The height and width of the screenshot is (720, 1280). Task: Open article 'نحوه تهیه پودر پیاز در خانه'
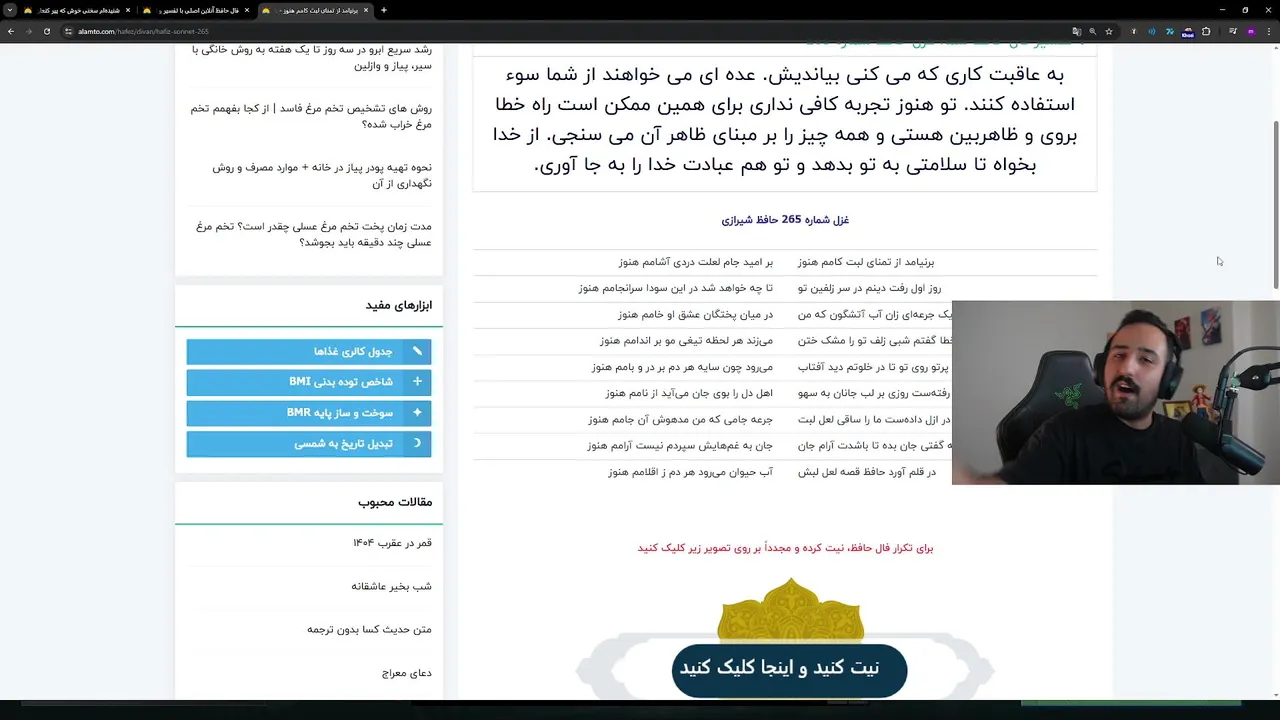(322, 175)
